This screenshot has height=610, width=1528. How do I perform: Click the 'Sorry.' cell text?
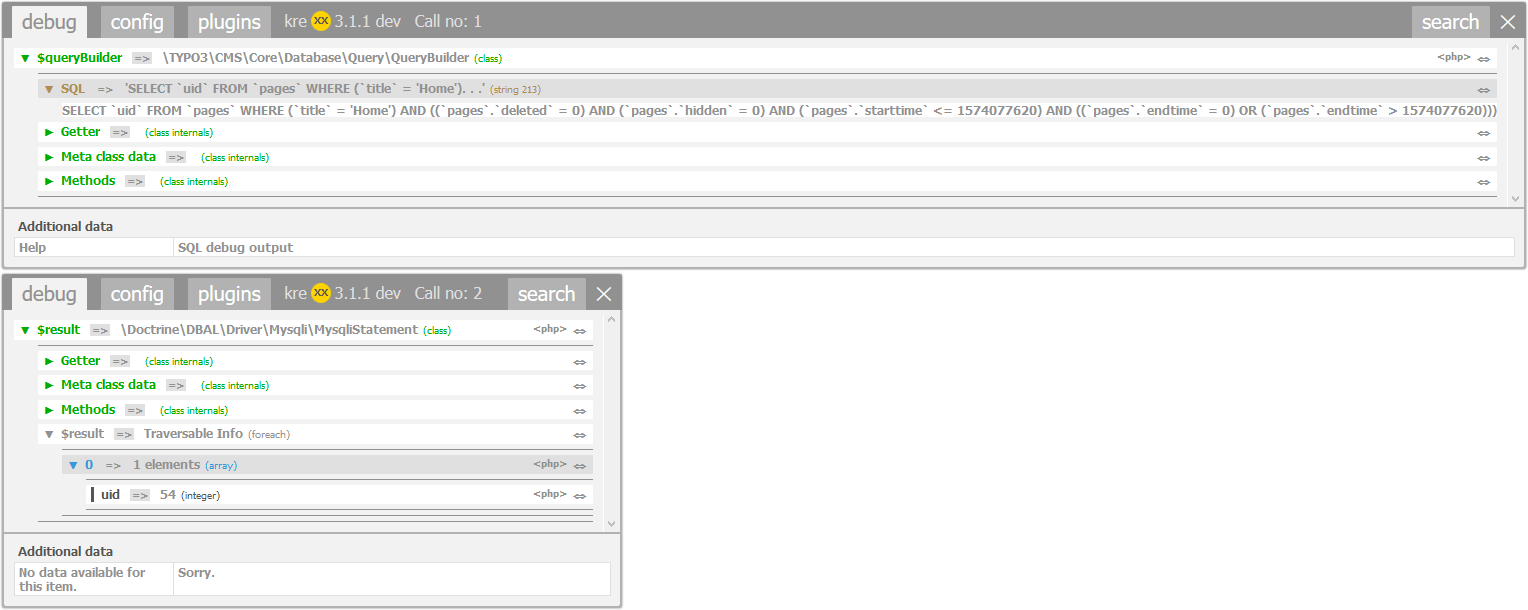coord(196,573)
